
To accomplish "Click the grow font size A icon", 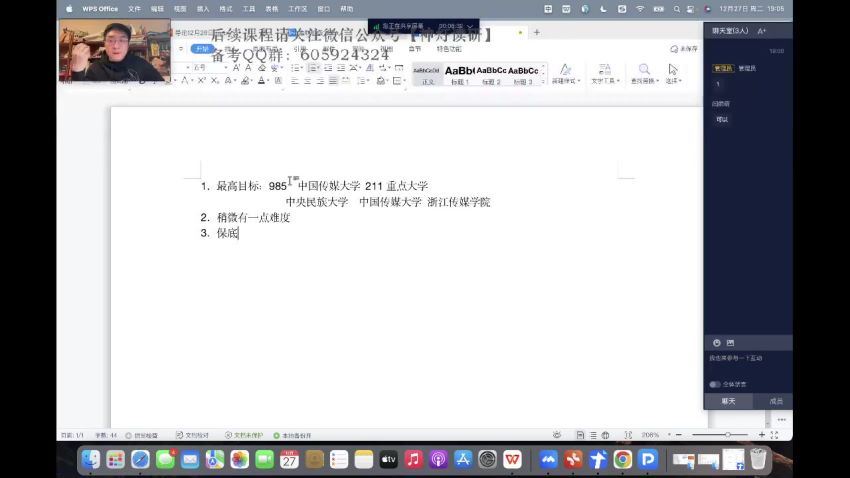I will point(236,68).
